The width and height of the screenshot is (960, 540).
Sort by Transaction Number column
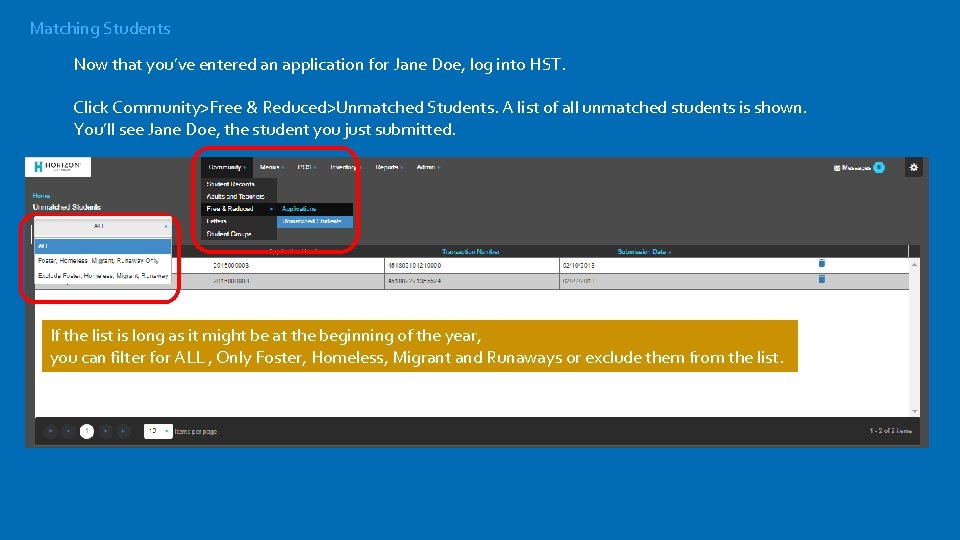pyautogui.click(x=470, y=252)
